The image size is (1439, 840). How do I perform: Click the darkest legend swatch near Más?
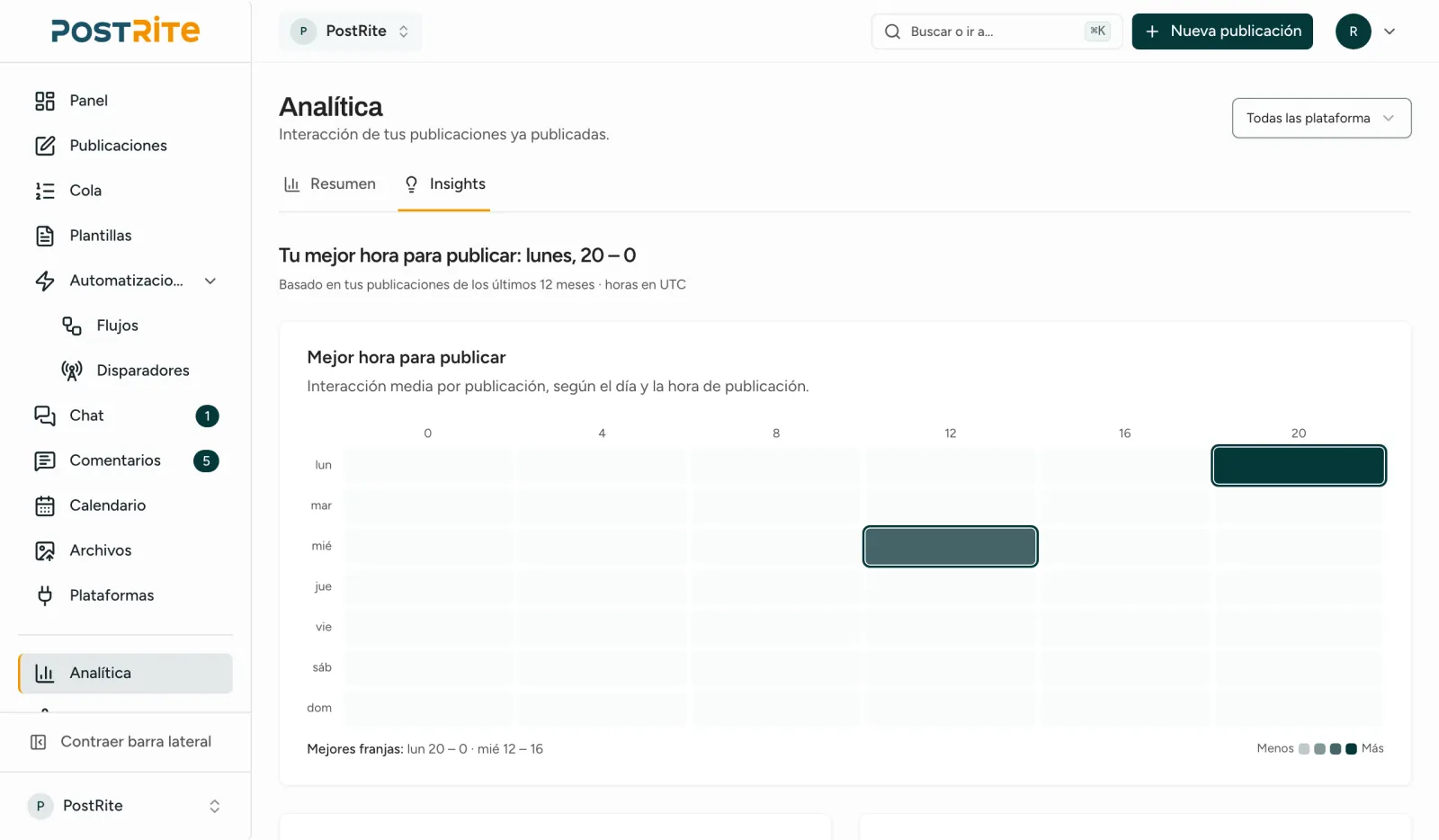click(x=1351, y=748)
